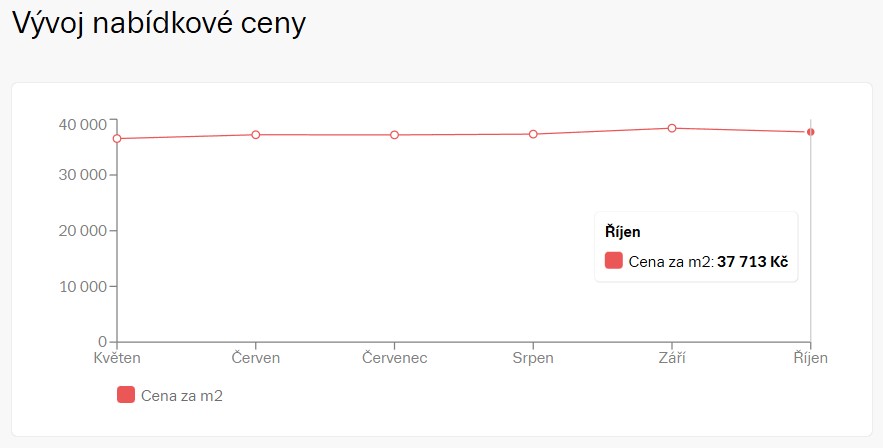The image size is (883, 448).
Task: Click the red legend swatch below the chart
Action: tap(126, 395)
